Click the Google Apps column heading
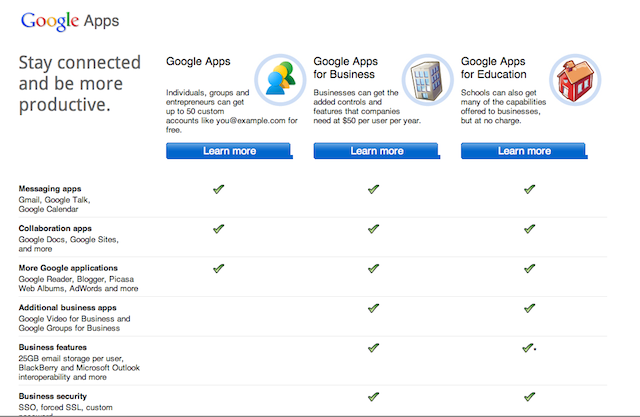Viewport: 640px width, 417px height. coord(198,62)
